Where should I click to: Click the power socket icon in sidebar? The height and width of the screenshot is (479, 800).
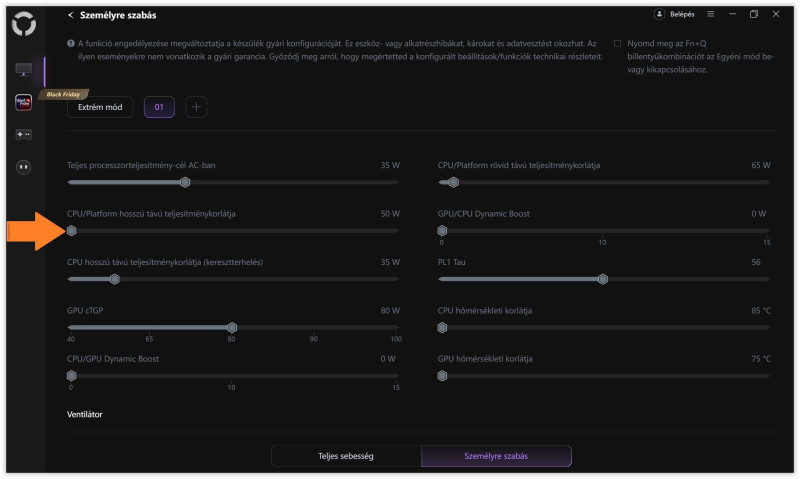coord(24,166)
